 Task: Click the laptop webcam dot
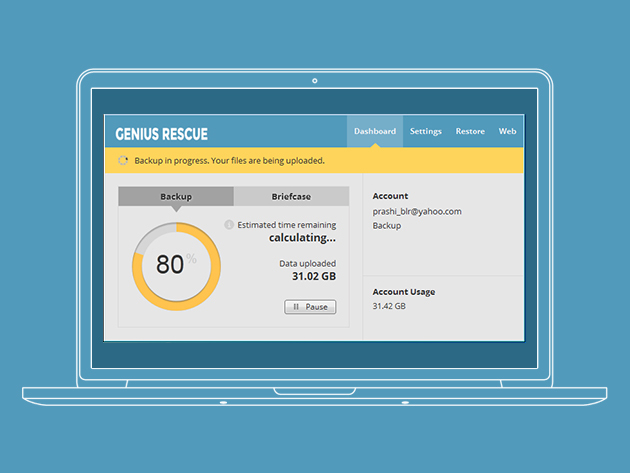click(315, 79)
